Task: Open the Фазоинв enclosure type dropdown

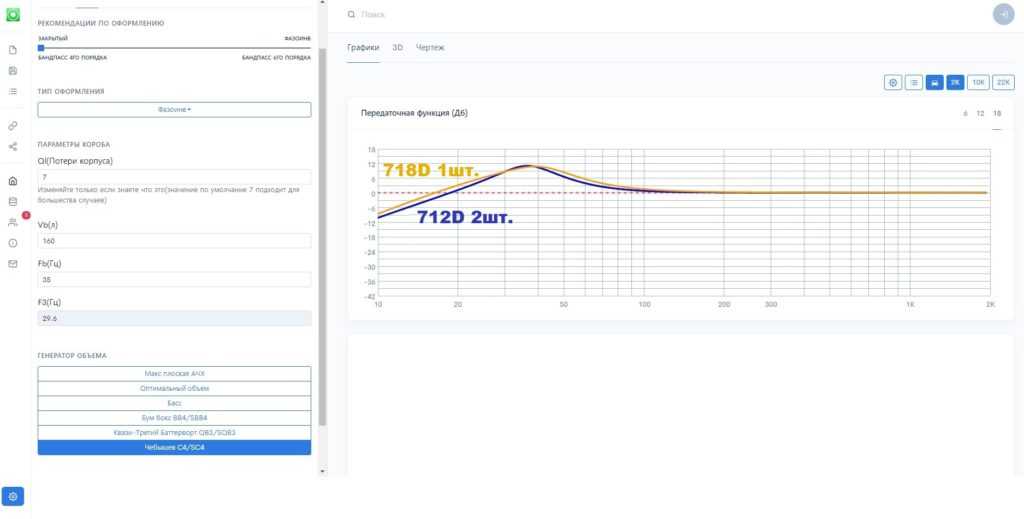Action: pos(174,110)
